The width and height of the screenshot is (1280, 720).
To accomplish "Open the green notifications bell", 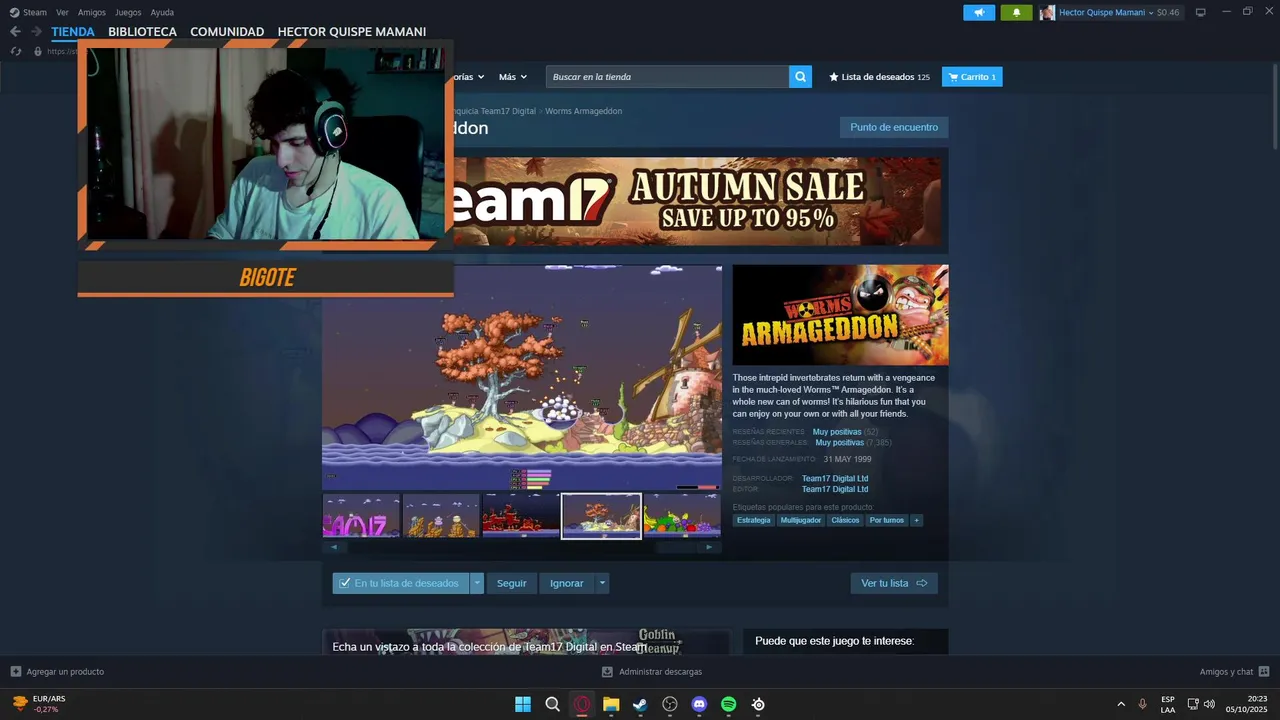I will click(x=1016, y=12).
